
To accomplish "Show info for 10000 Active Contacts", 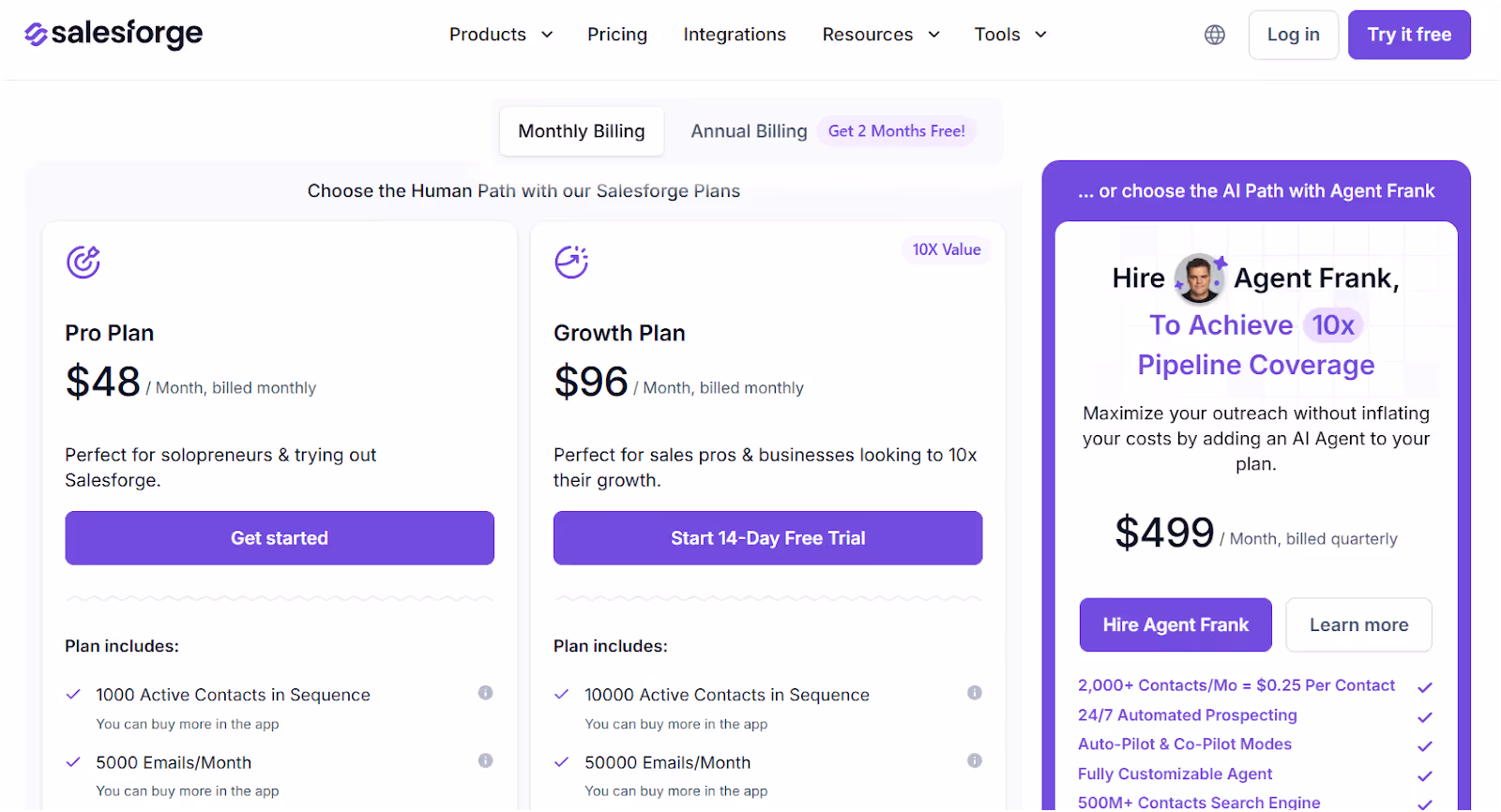I will tap(975, 693).
